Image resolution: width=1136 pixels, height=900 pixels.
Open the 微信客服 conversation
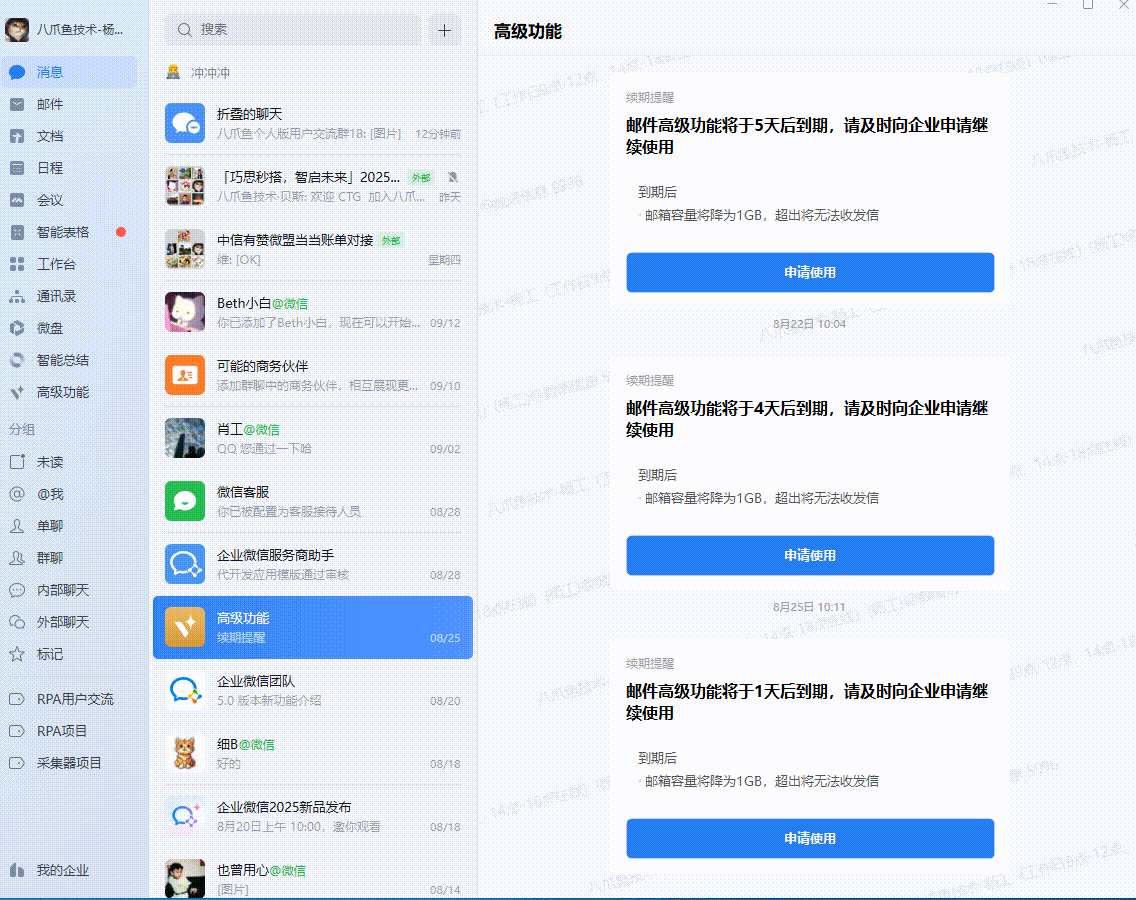click(313, 501)
